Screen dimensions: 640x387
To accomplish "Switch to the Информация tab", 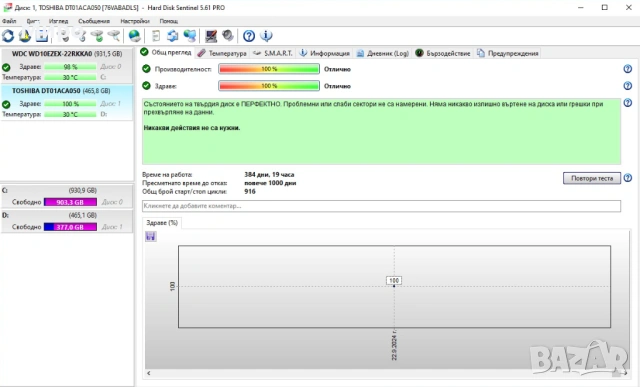I will [325, 53].
